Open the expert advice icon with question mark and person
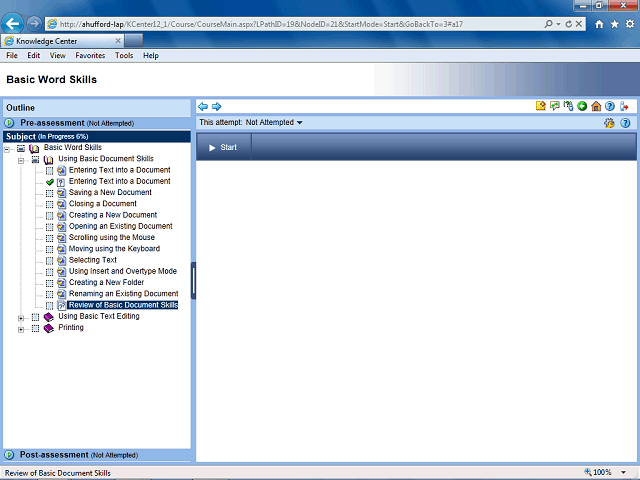Viewport: 640px width, 480px height. tap(568, 106)
